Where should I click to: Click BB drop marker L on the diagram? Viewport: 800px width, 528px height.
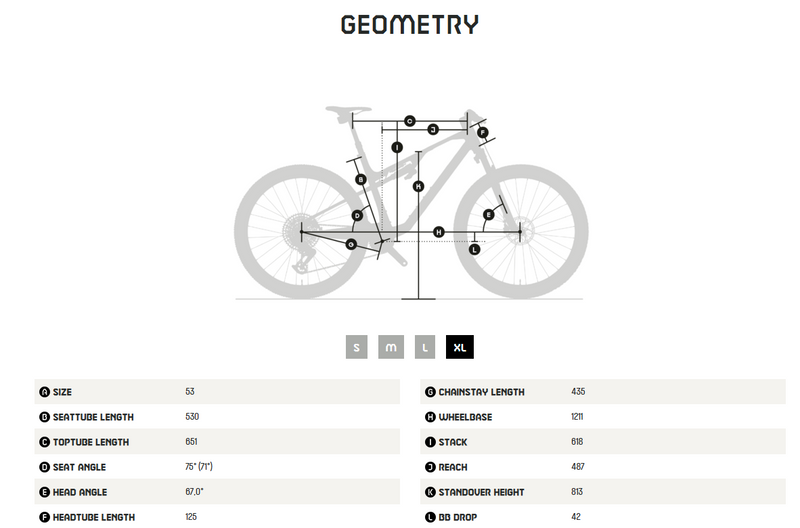point(474,249)
